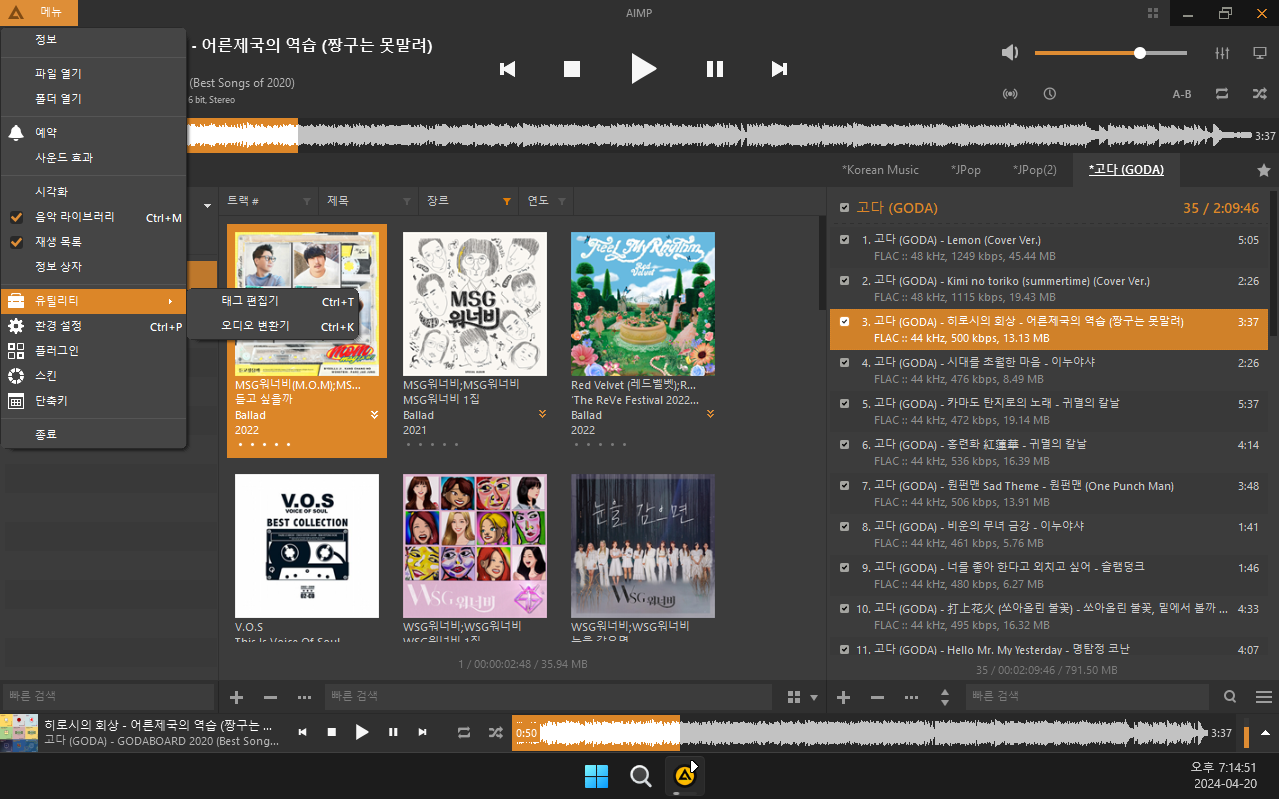
Task: Open 사운드 효과 menu entry
Action: coord(93,158)
